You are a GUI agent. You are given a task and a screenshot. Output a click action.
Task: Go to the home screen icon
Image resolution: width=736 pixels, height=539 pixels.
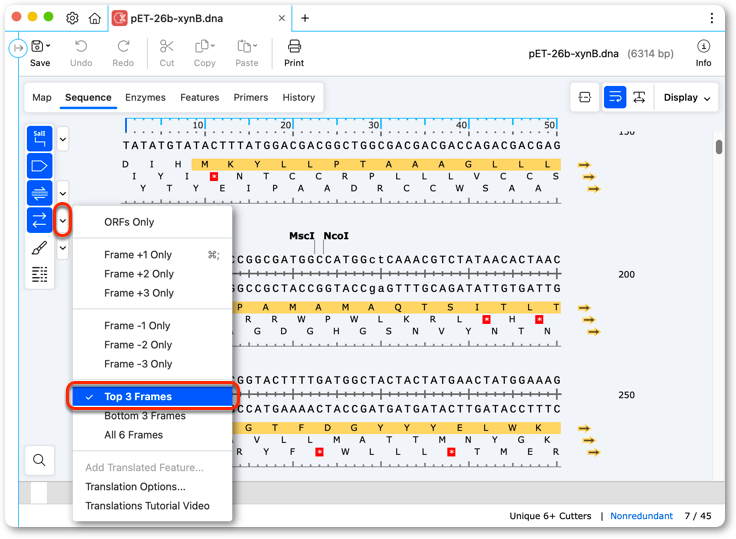pos(95,18)
